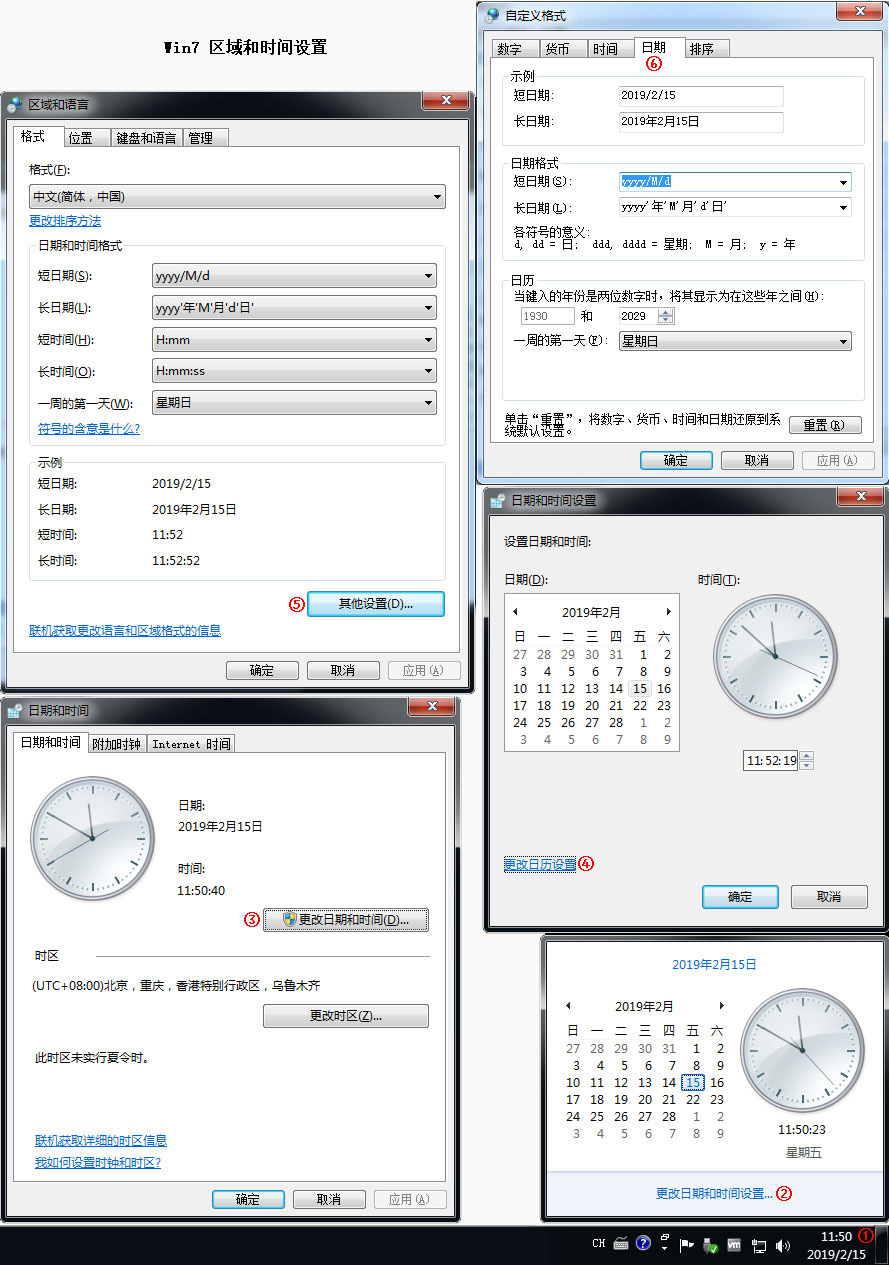Go to previous month in taskbar clock flyout
Screen dimensions: 889x1265
(568, 1006)
